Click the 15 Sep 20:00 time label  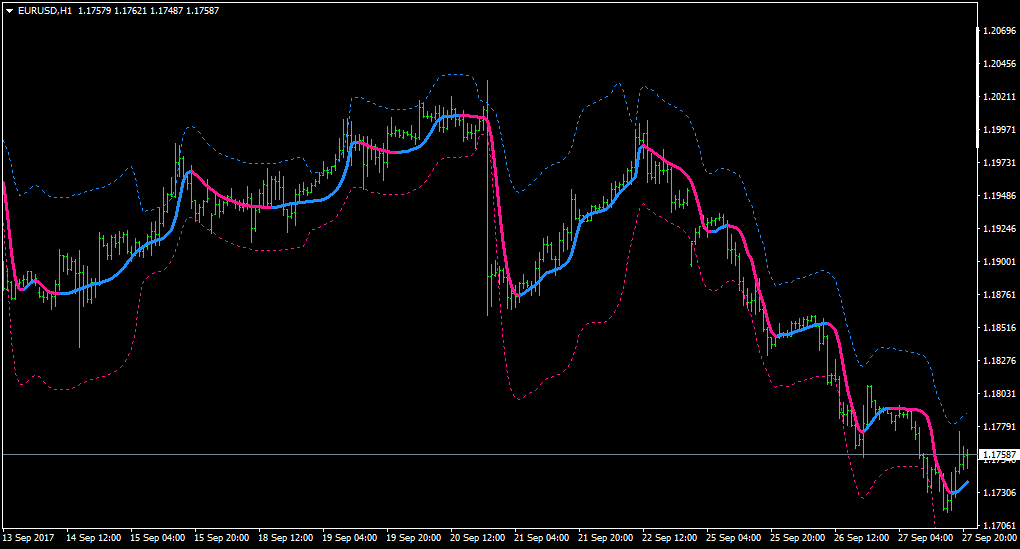pos(222,538)
